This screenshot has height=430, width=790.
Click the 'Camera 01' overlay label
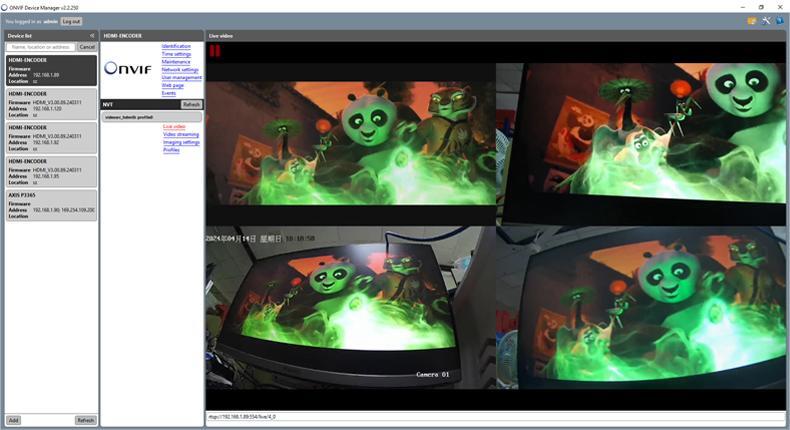point(433,375)
